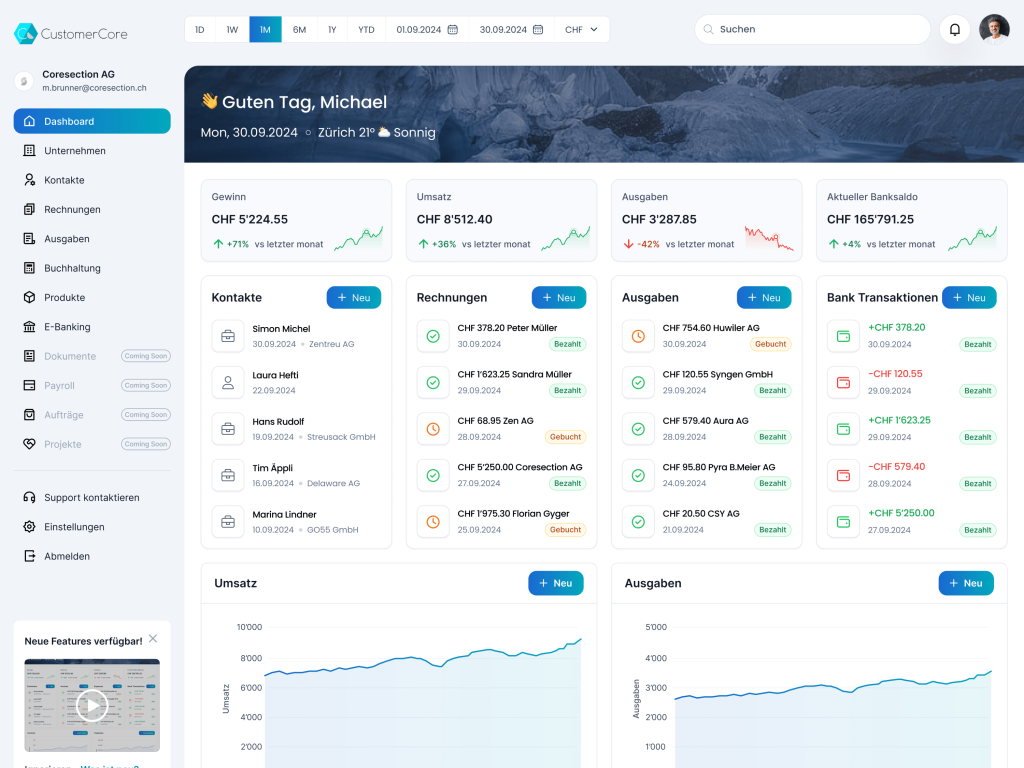Click red wallet icon of -CHF 120.55 transaction

coord(843,383)
